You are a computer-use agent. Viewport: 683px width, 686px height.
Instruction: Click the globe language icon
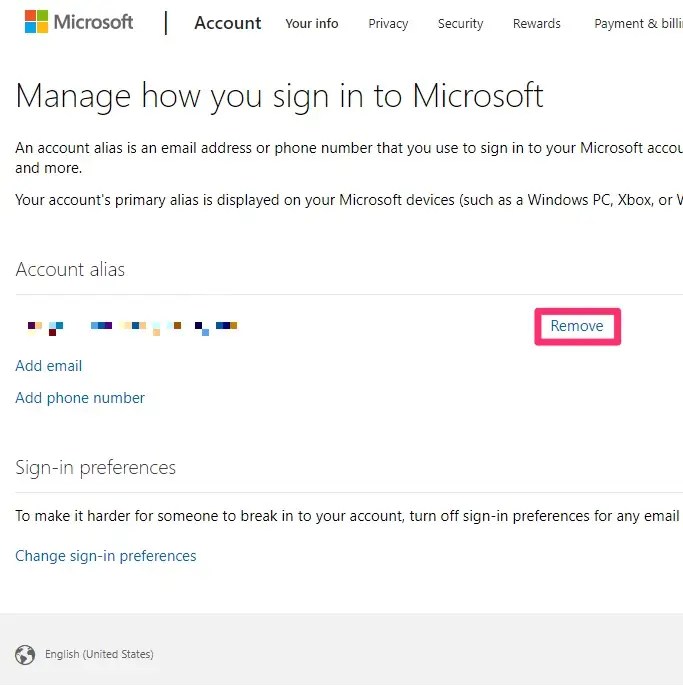pyautogui.click(x=25, y=655)
